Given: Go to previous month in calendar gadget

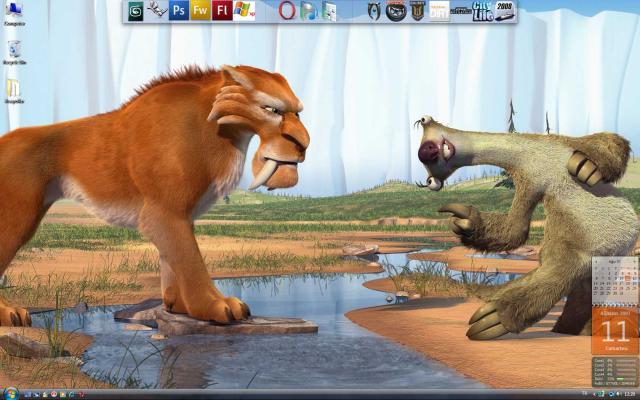Looking at the screenshot, I should pyautogui.click(x=596, y=262).
